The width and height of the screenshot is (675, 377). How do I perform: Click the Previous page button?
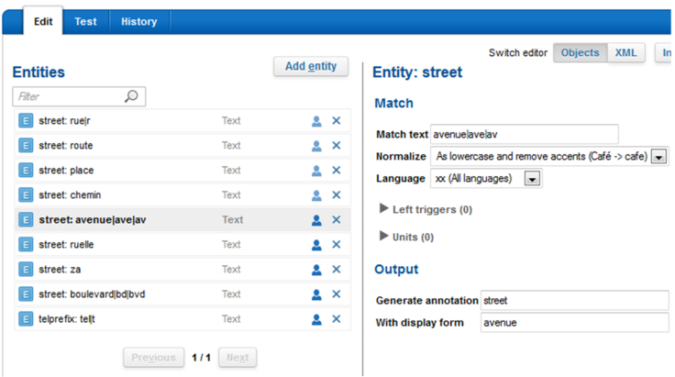coord(154,358)
